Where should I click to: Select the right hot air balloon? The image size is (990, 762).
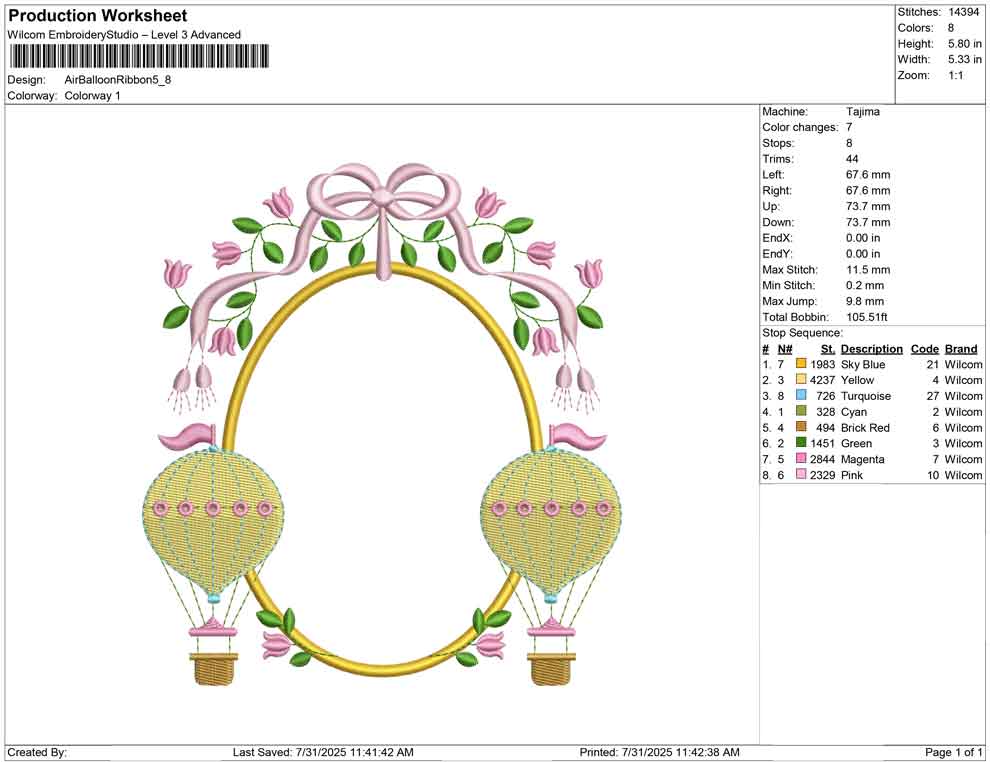point(550,520)
